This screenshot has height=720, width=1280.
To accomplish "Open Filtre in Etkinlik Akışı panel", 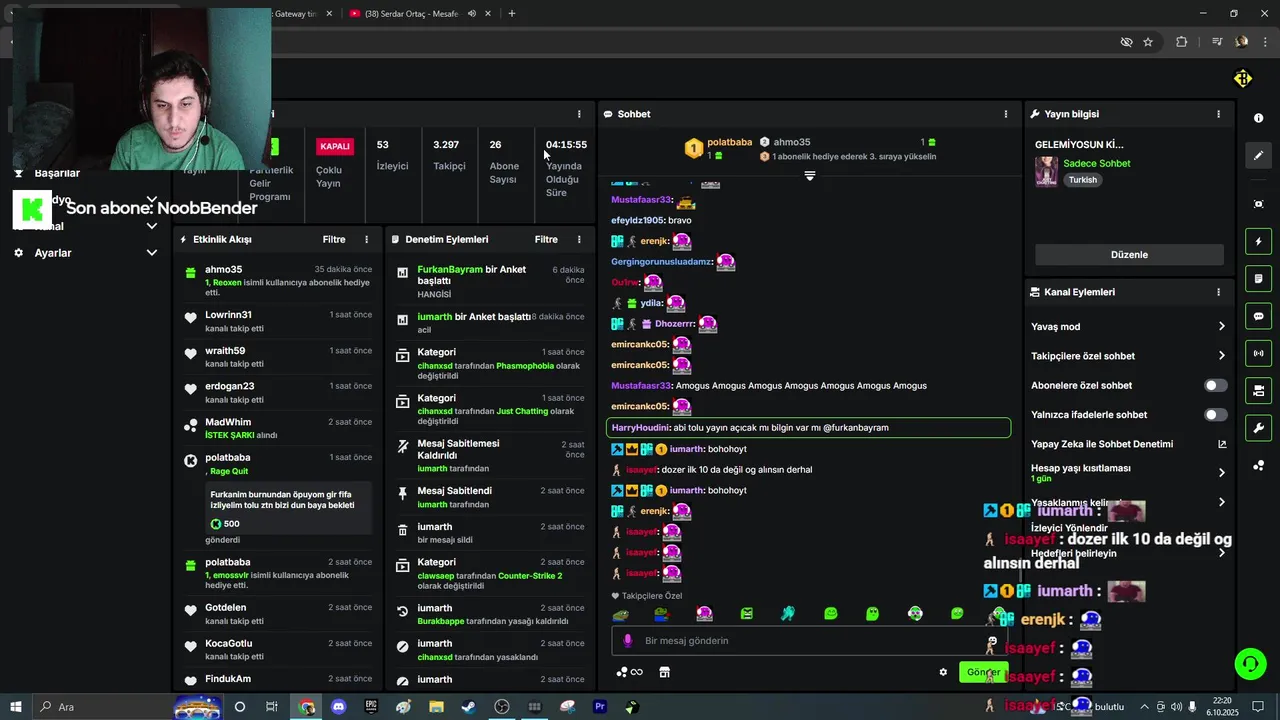I will (334, 240).
